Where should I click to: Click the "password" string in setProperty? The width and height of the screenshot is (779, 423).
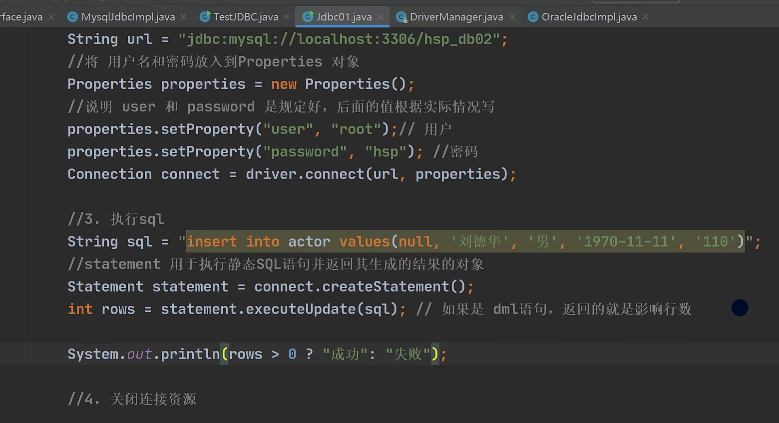(305, 152)
